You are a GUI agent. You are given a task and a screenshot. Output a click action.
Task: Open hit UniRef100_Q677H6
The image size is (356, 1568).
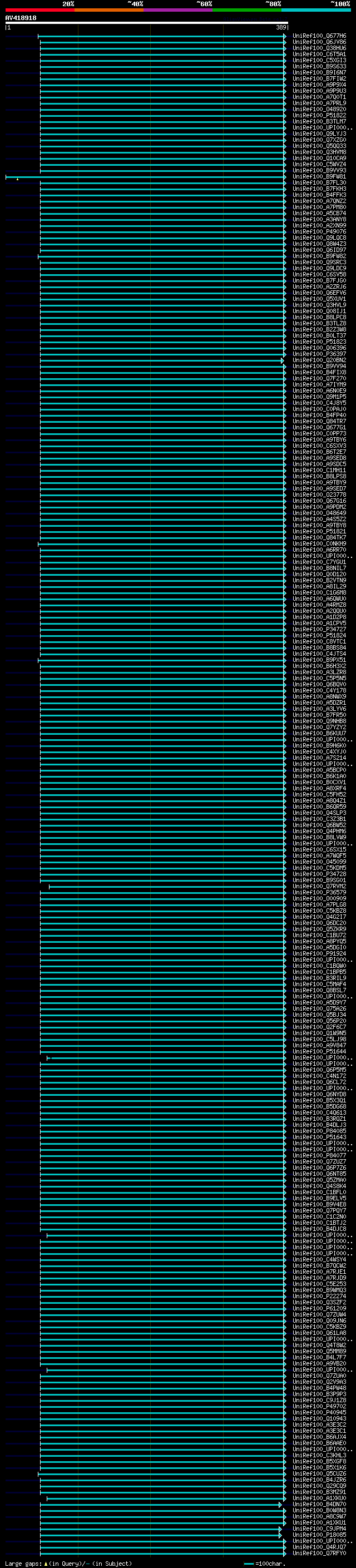[319, 36]
